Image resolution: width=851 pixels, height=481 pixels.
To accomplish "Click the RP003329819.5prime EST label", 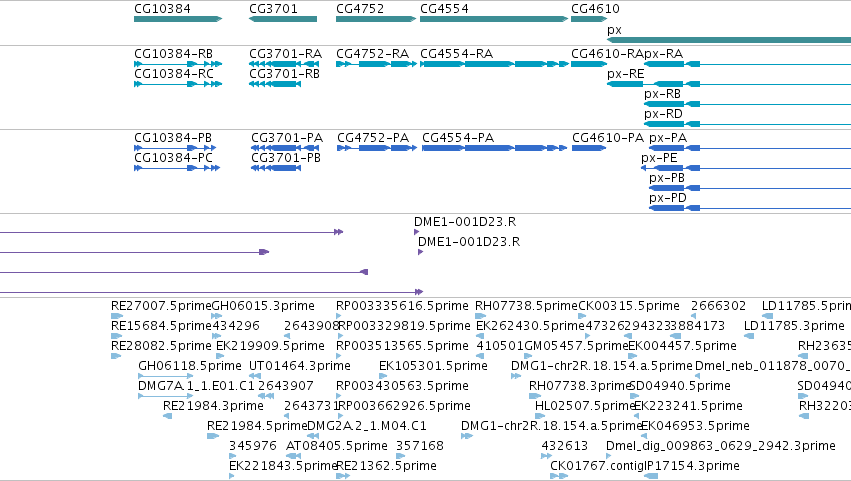I will click(404, 326).
